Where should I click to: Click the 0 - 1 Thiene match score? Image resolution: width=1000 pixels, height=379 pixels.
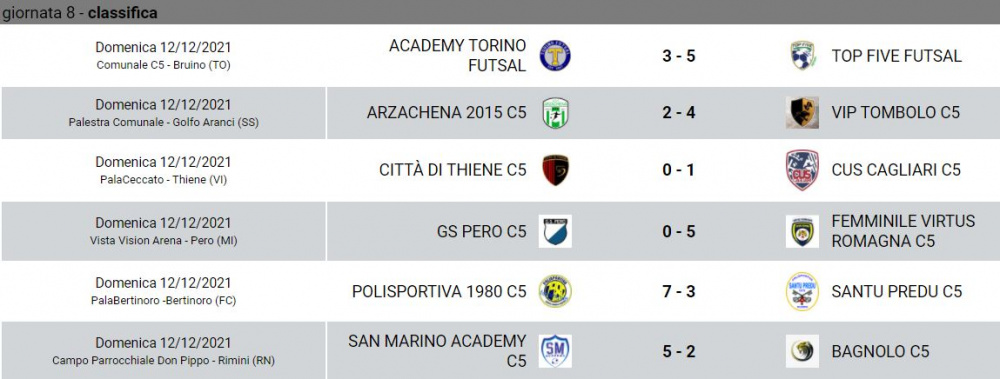pyautogui.click(x=679, y=170)
